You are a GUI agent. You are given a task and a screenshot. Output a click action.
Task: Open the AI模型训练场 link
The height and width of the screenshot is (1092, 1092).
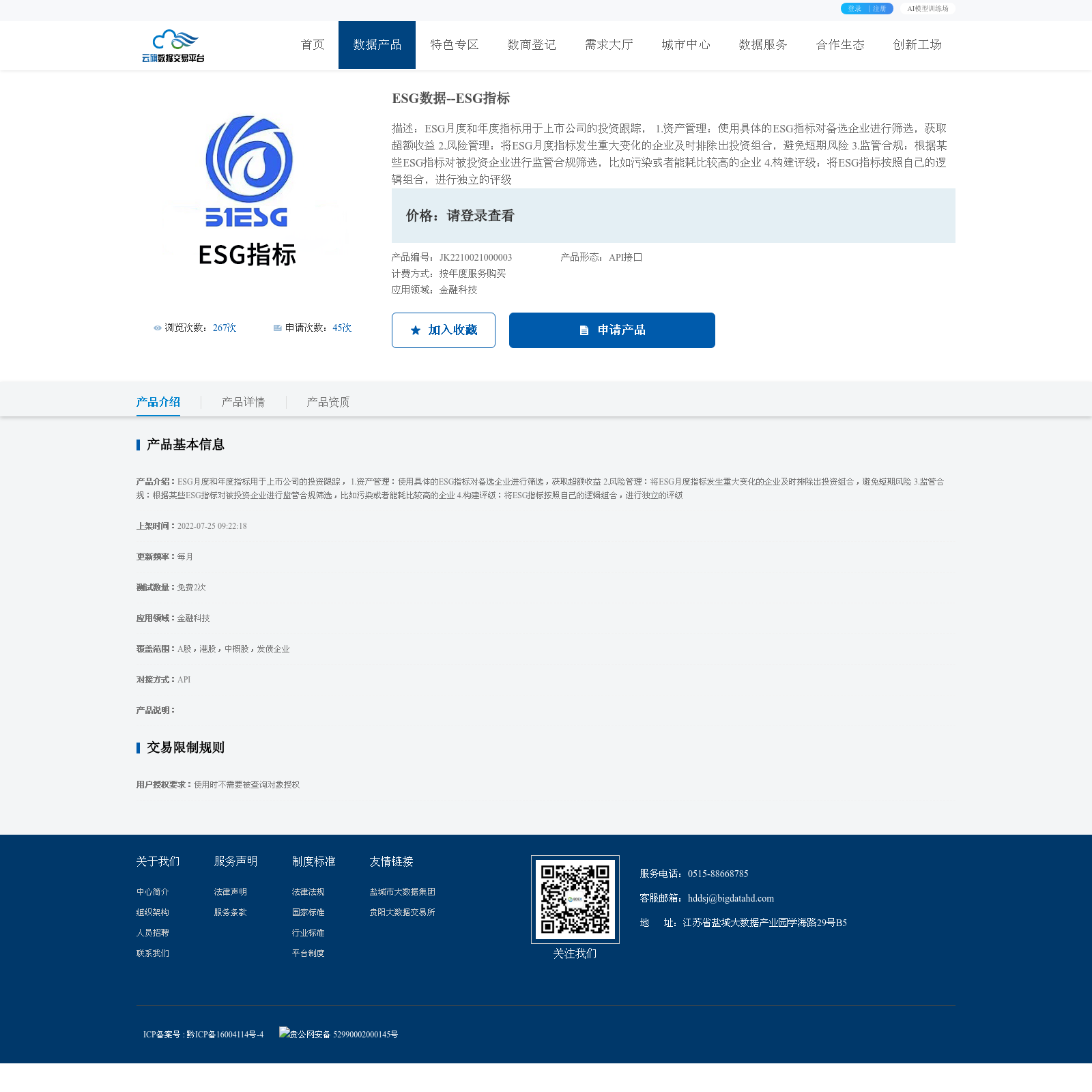pyautogui.click(x=928, y=9)
